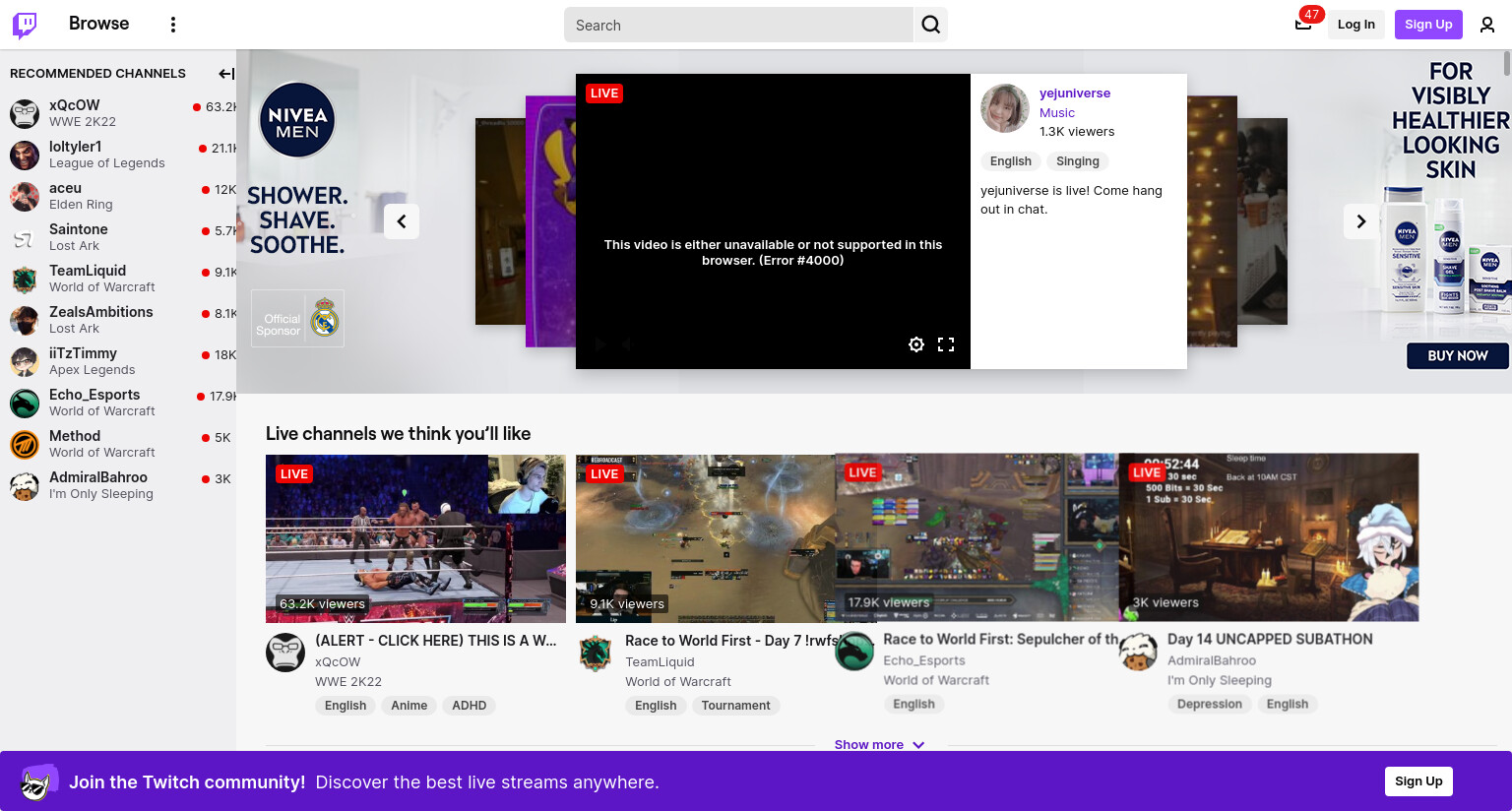Open the three-dot more options menu
The width and height of the screenshot is (1512, 811).
173,25
